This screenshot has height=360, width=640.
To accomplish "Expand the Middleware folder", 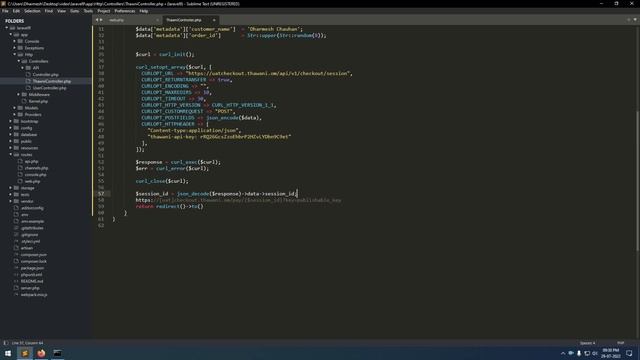I will tap(19, 94).
